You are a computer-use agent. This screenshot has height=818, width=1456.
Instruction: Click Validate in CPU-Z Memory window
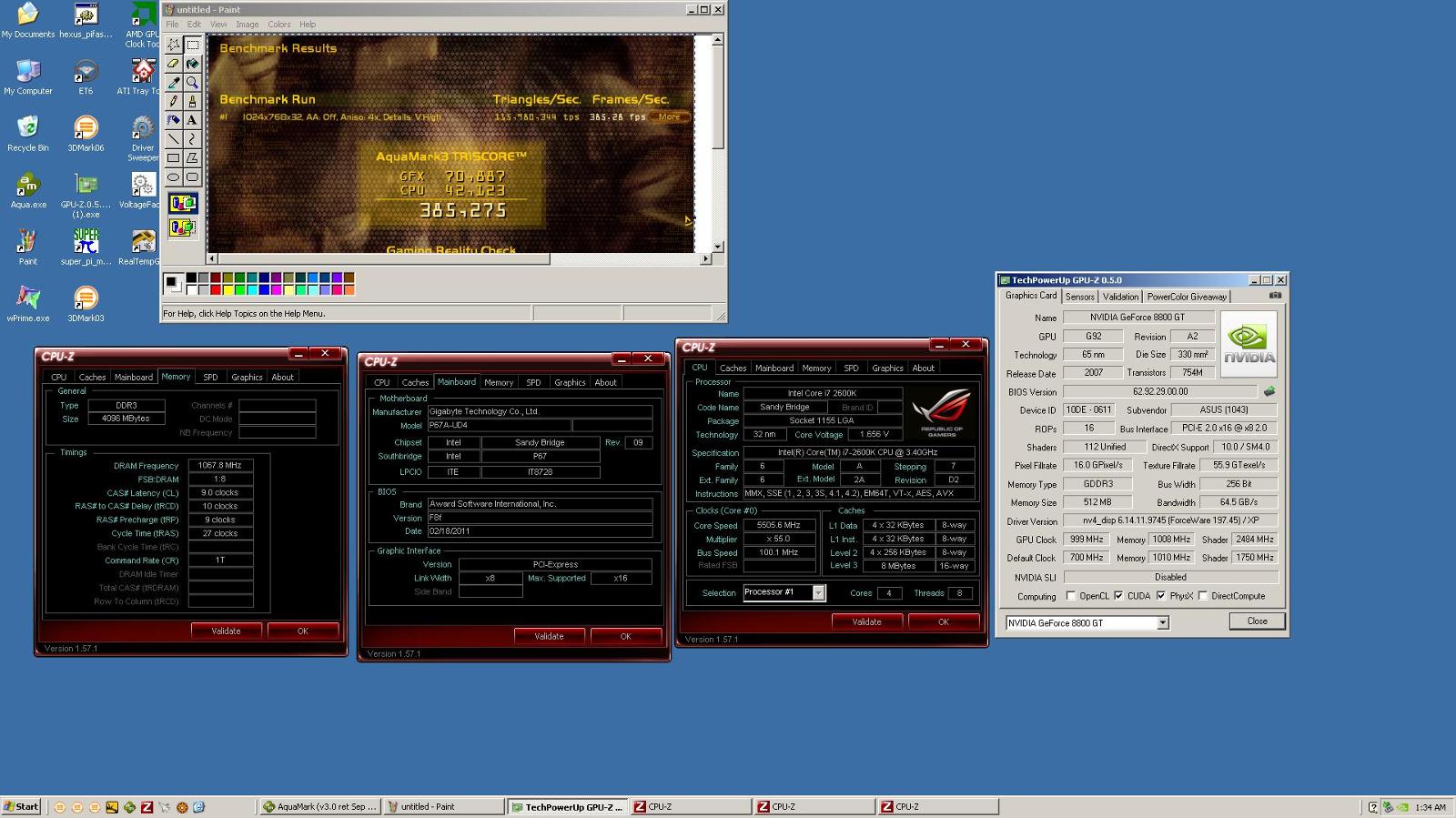[227, 631]
